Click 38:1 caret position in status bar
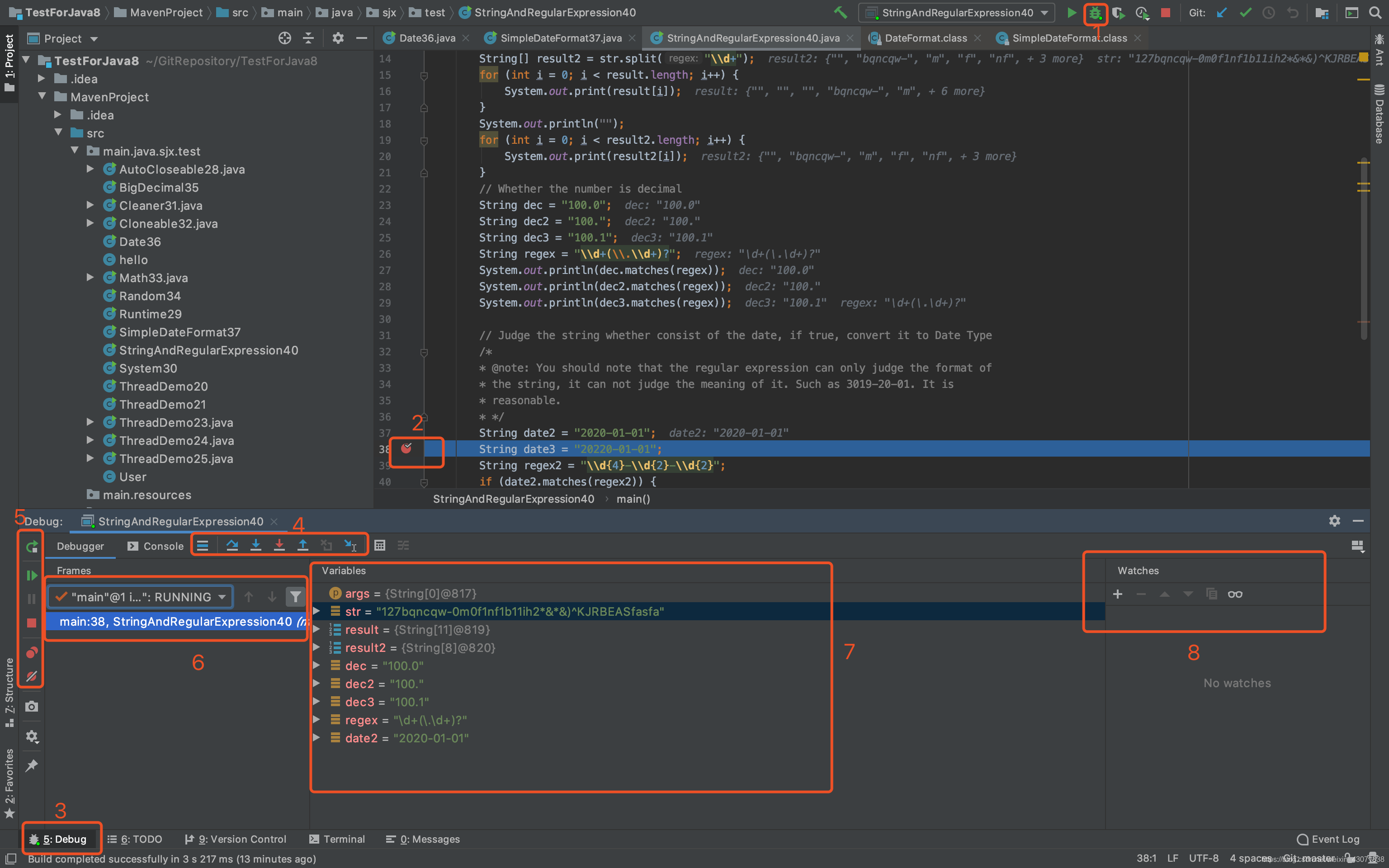This screenshot has width=1389, height=868. pos(1146,858)
